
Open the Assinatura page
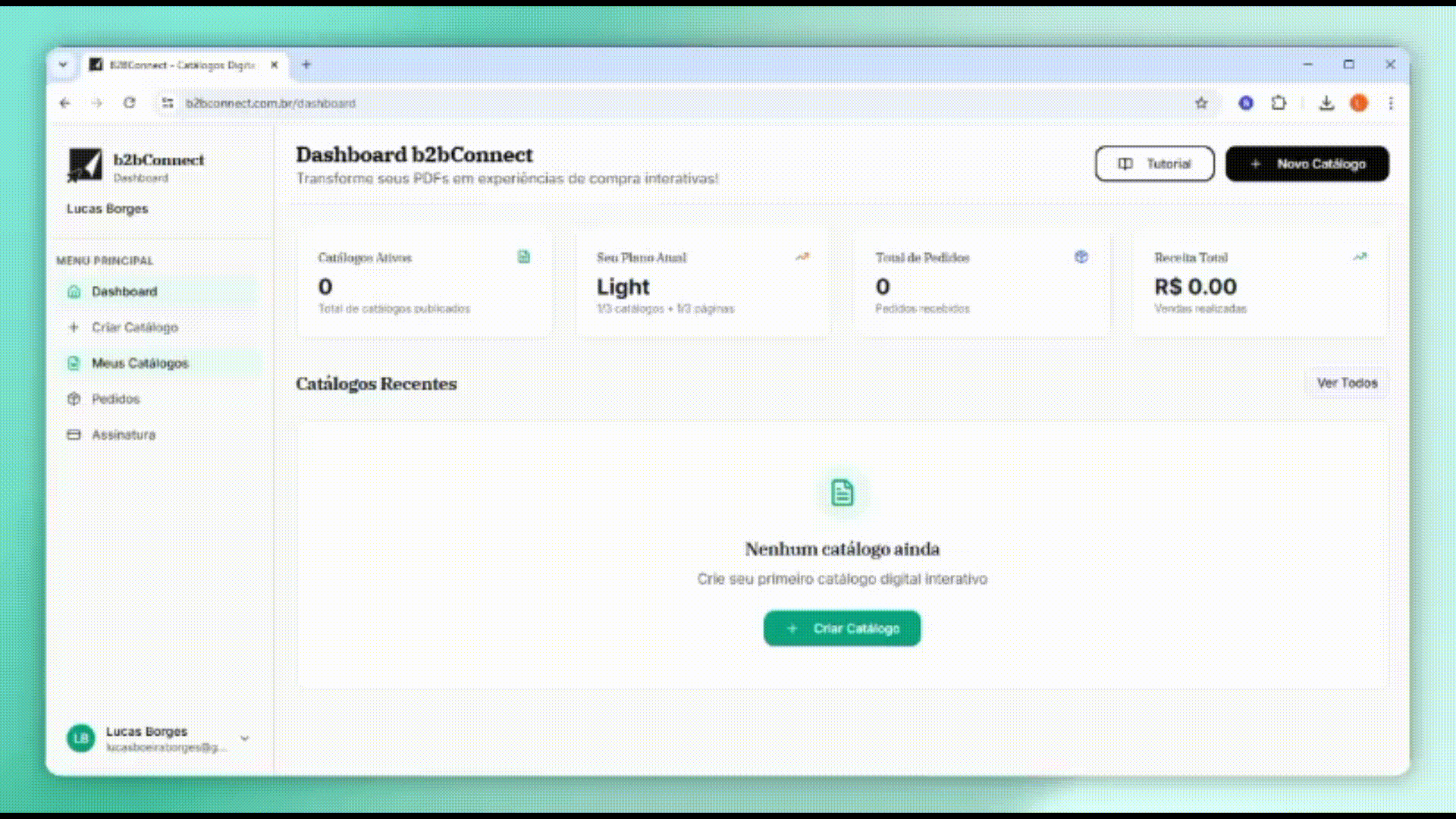pos(158,435)
